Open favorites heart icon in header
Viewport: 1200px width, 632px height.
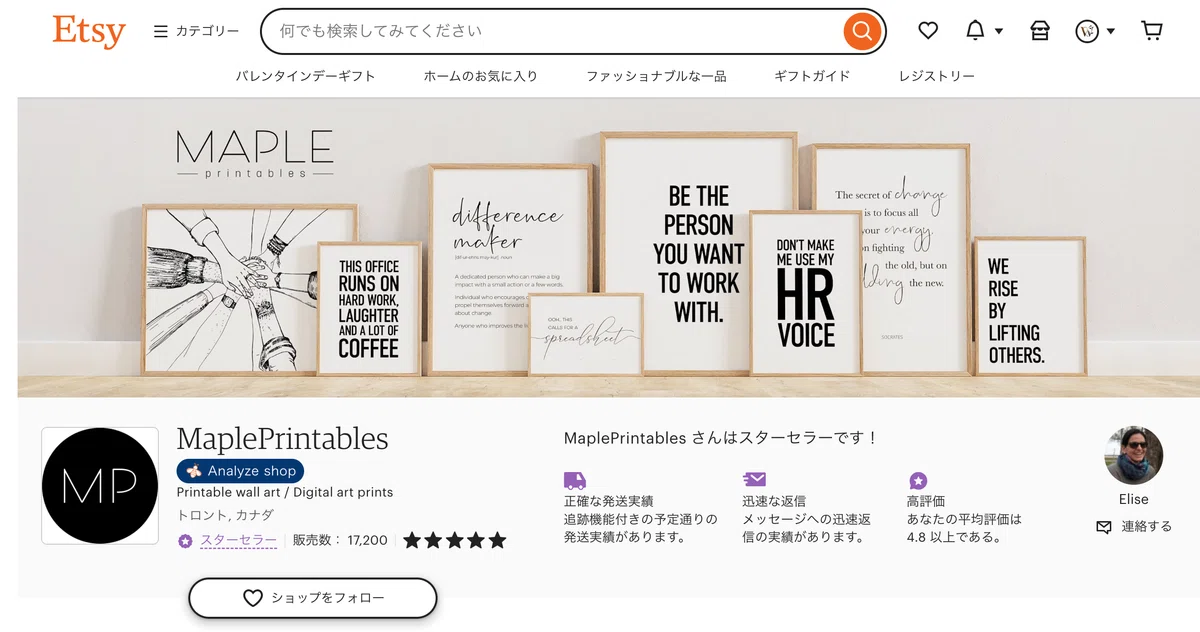click(928, 31)
